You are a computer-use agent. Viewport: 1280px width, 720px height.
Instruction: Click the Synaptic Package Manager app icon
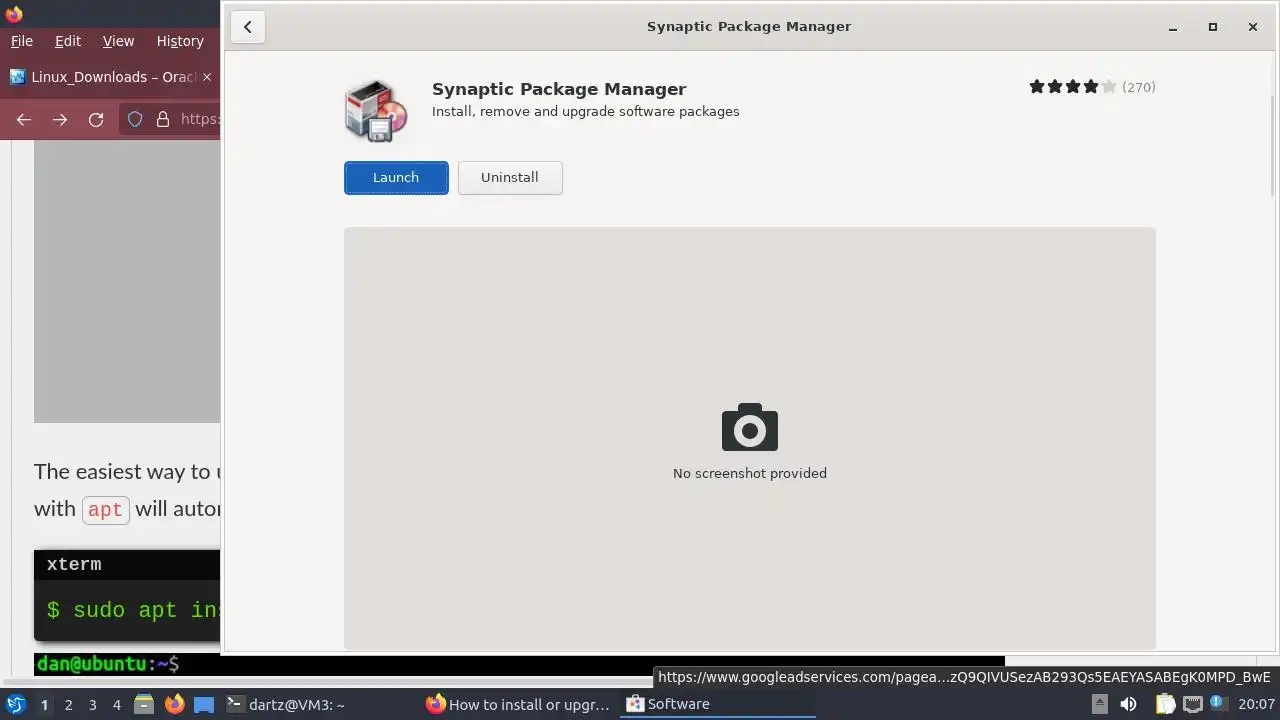click(376, 110)
